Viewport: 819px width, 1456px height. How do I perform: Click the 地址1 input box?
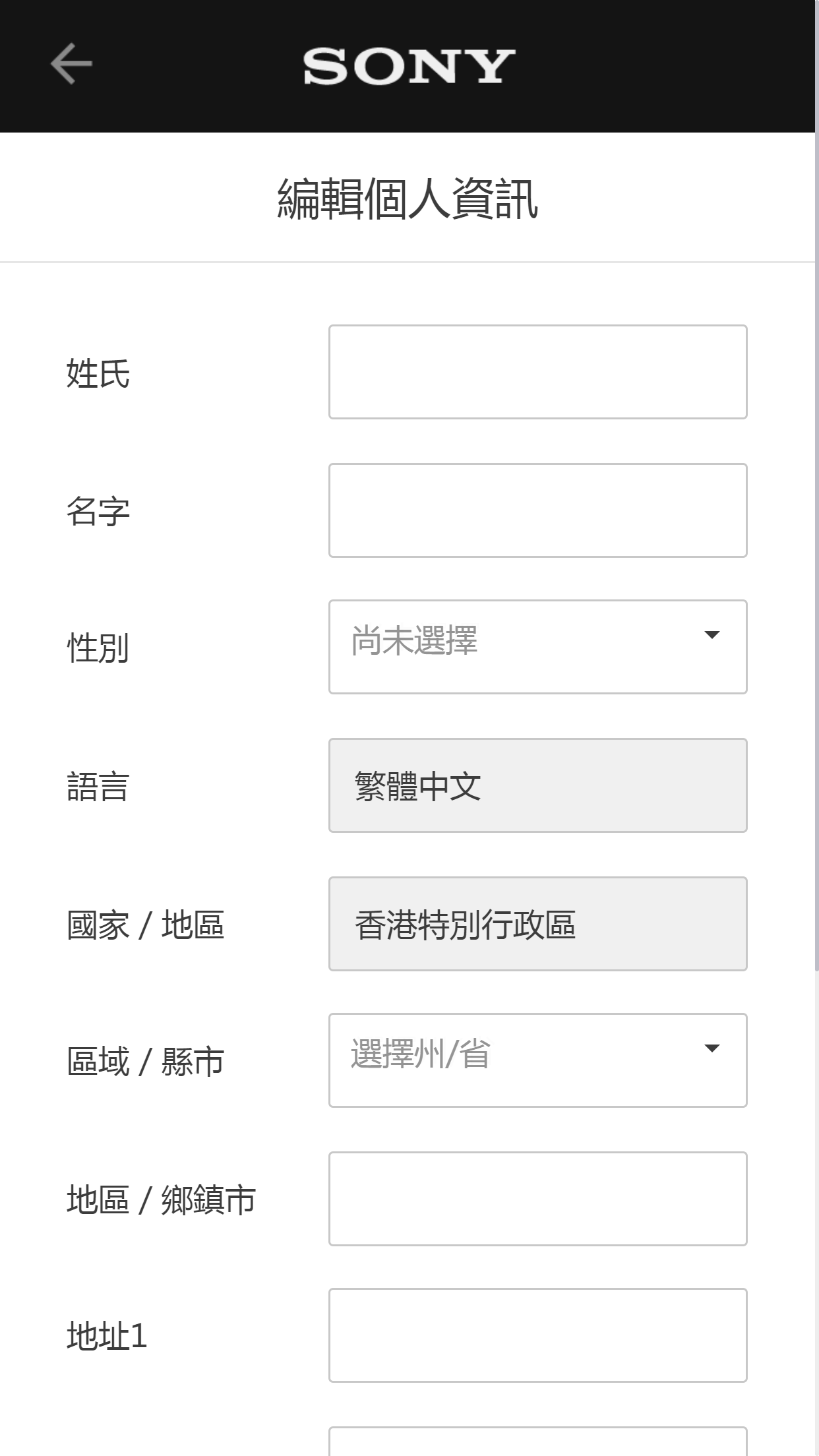pos(537,1334)
